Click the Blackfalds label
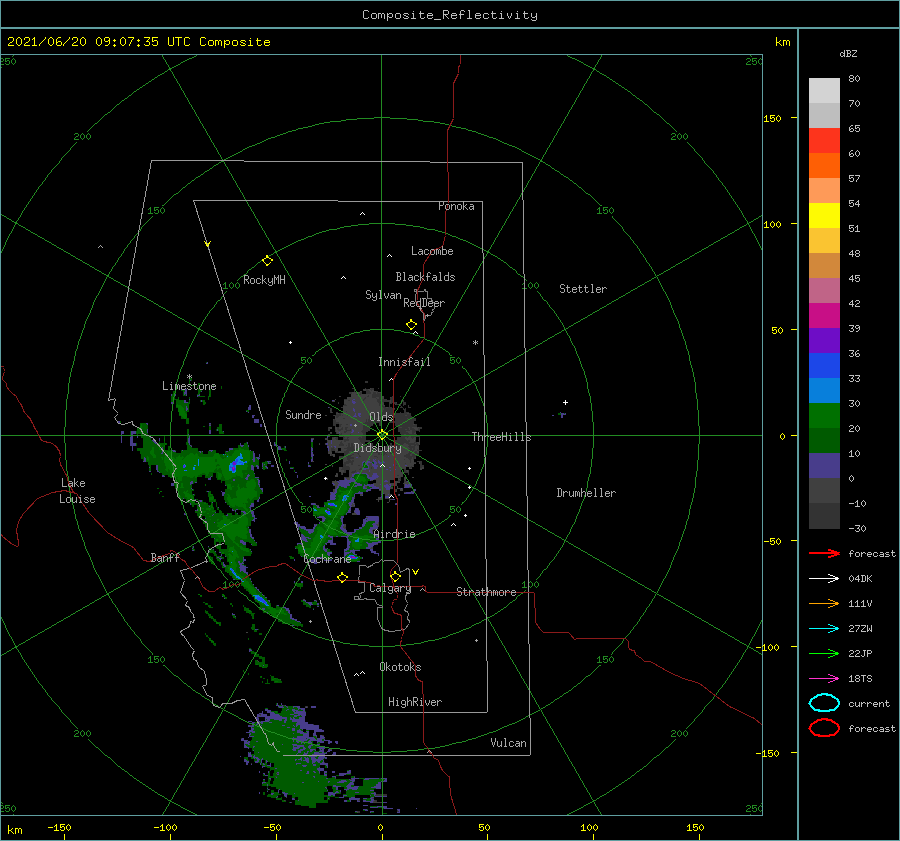This screenshot has height=841, width=900. [425, 277]
